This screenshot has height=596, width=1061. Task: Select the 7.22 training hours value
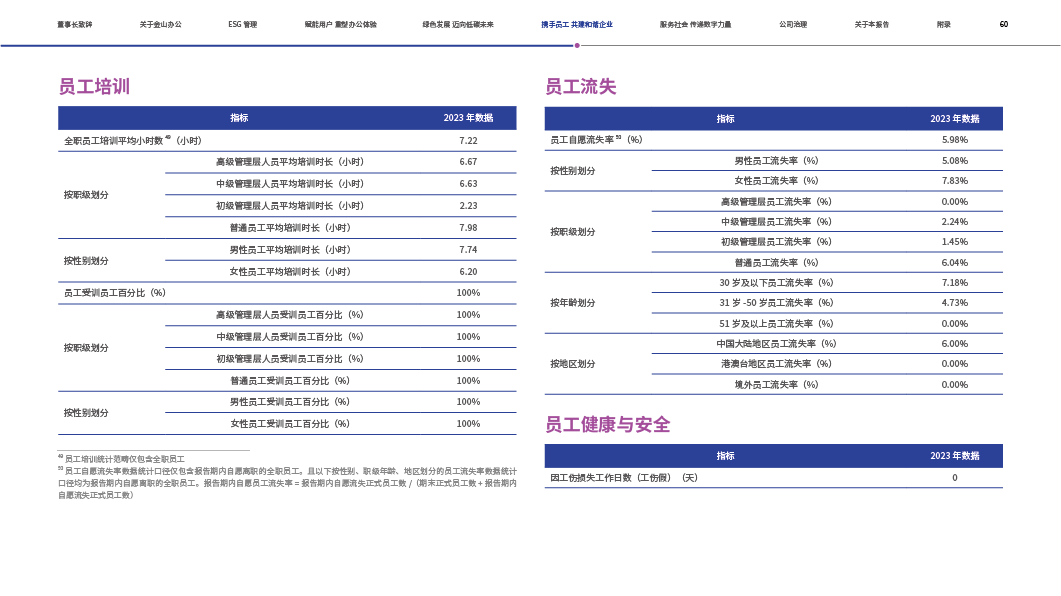coord(468,141)
